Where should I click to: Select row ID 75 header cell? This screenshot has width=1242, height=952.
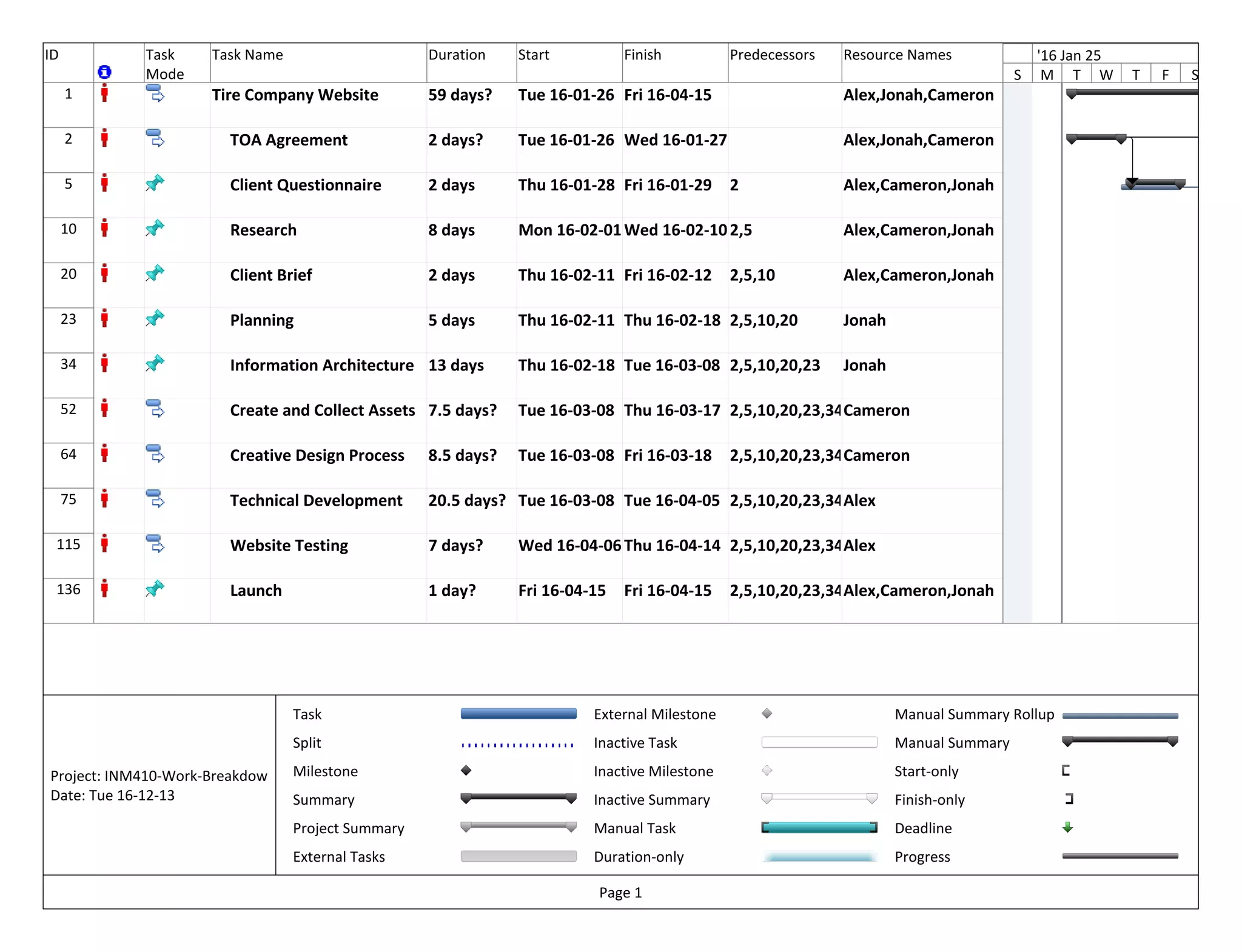[69, 499]
